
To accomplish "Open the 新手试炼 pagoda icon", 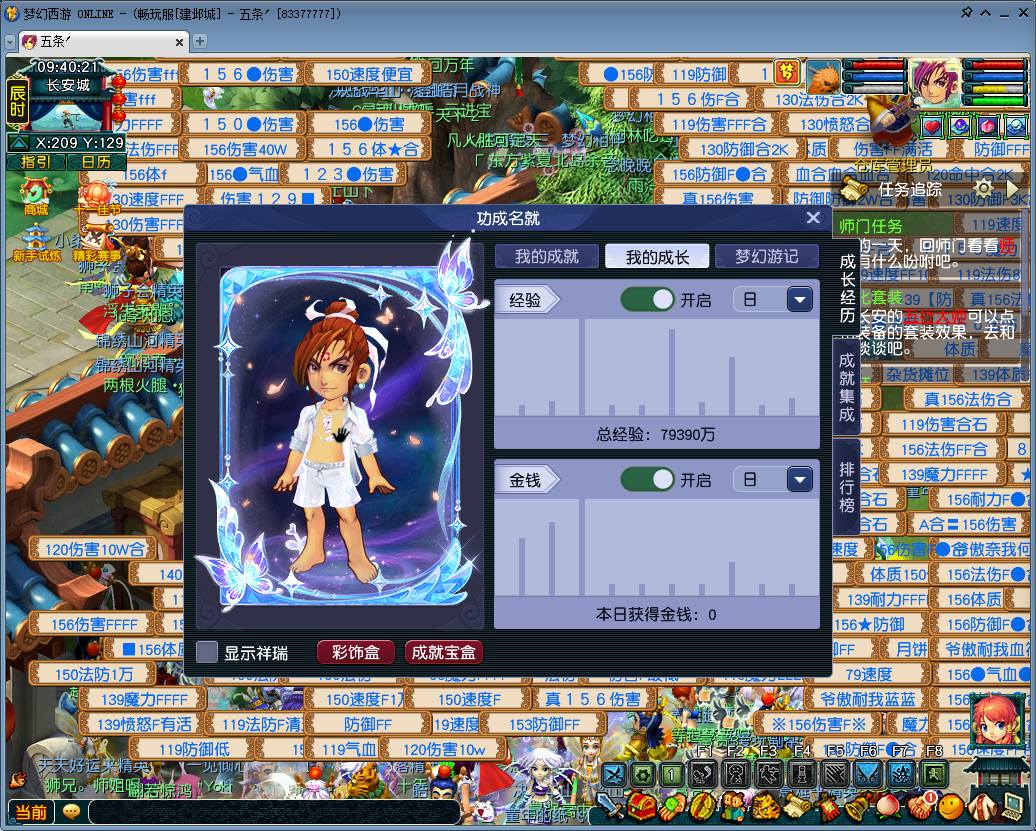I will pos(36,242).
